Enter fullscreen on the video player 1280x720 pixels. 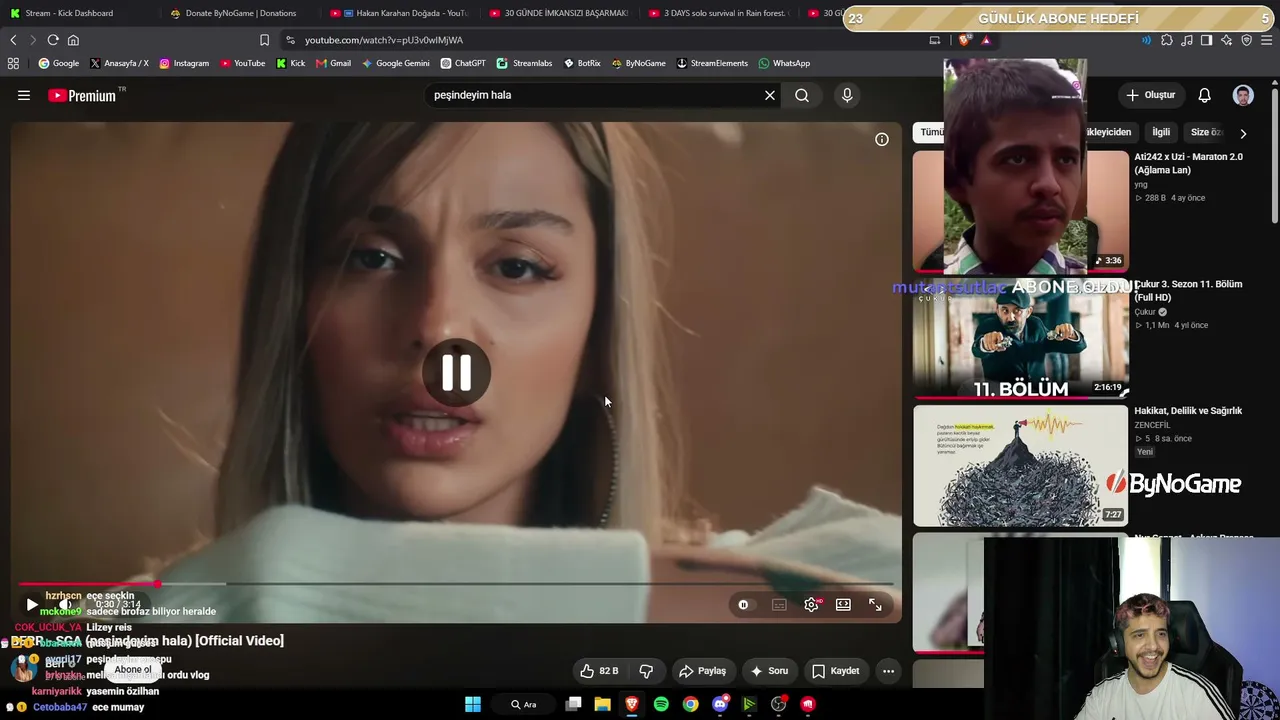pyautogui.click(x=875, y=605)
